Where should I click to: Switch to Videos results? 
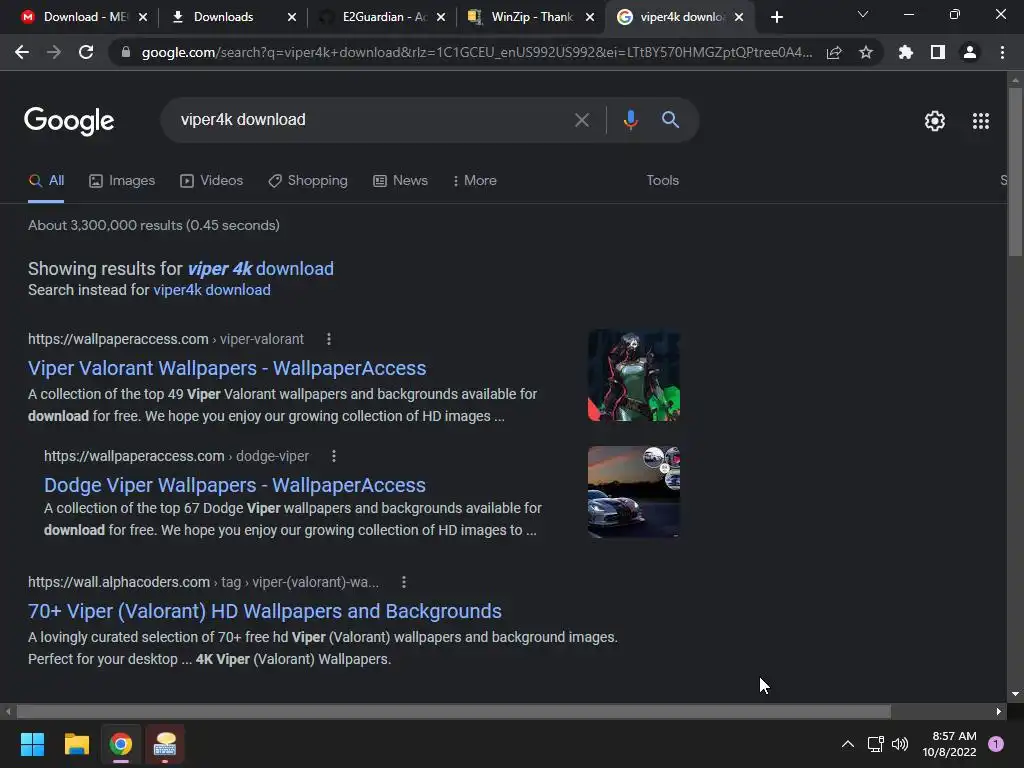[x=212, y=181]
